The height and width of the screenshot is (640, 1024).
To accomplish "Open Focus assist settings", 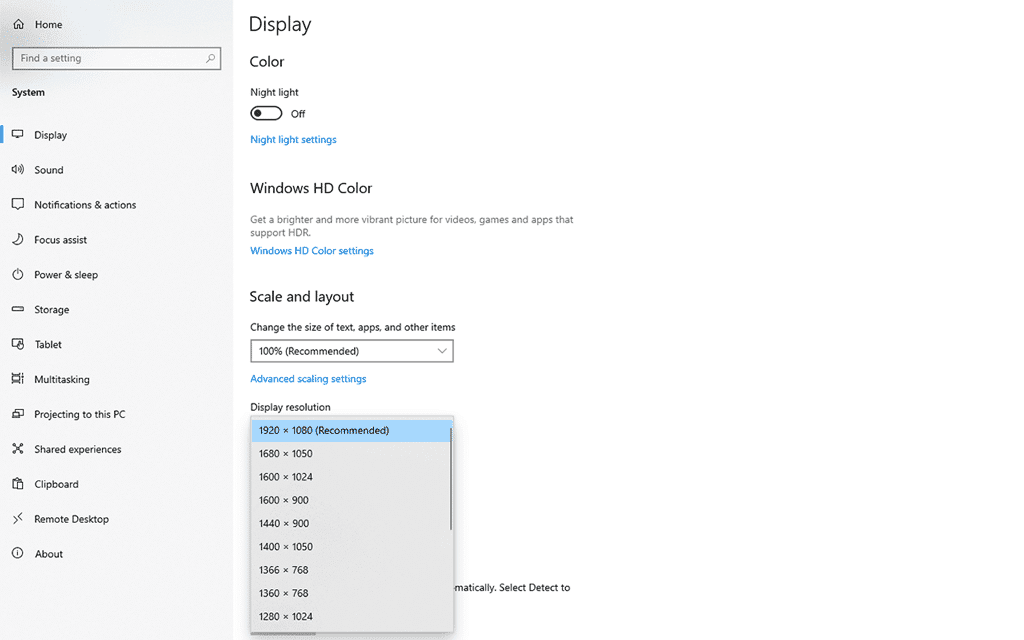I will (19, 239).
